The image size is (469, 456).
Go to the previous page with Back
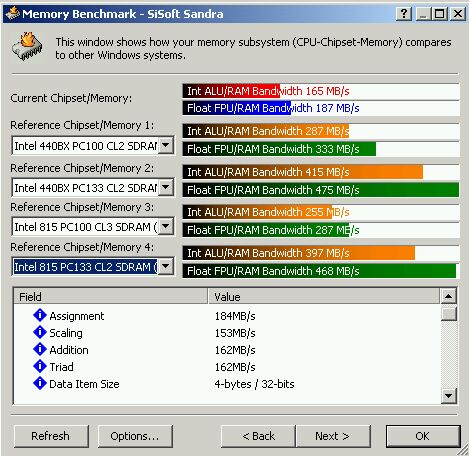(x=258, y=436)
